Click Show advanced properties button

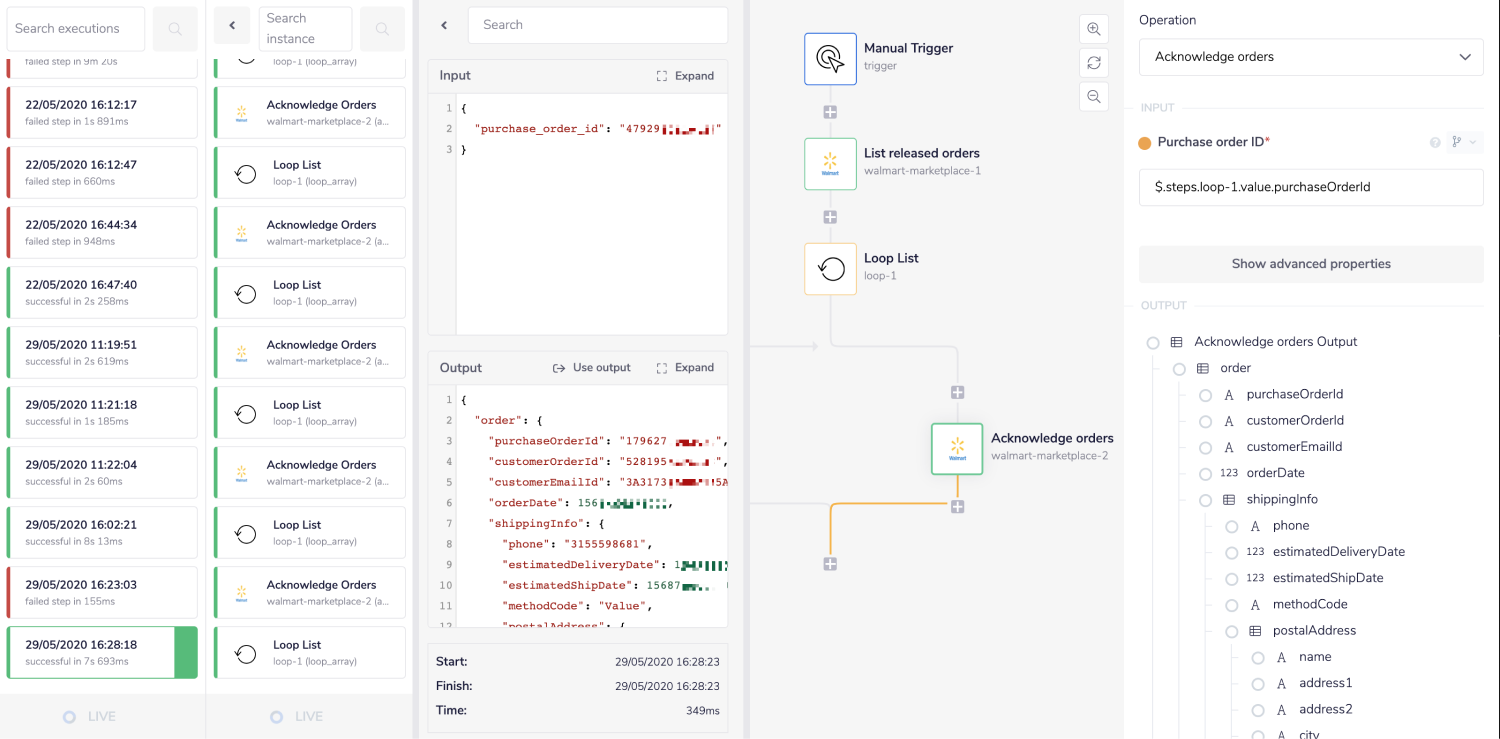(1310, 264)
